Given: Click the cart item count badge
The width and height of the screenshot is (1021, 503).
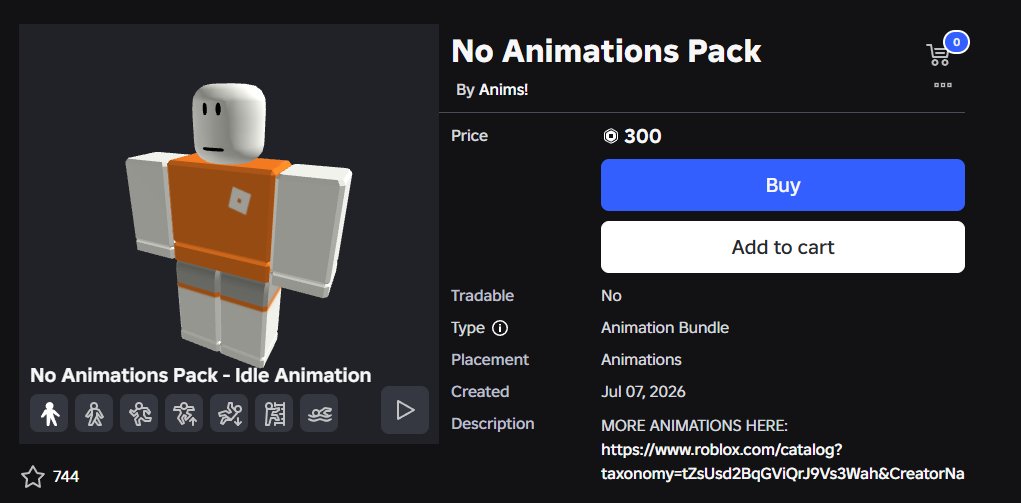Looking at the screenshot, I should (956, 42).
